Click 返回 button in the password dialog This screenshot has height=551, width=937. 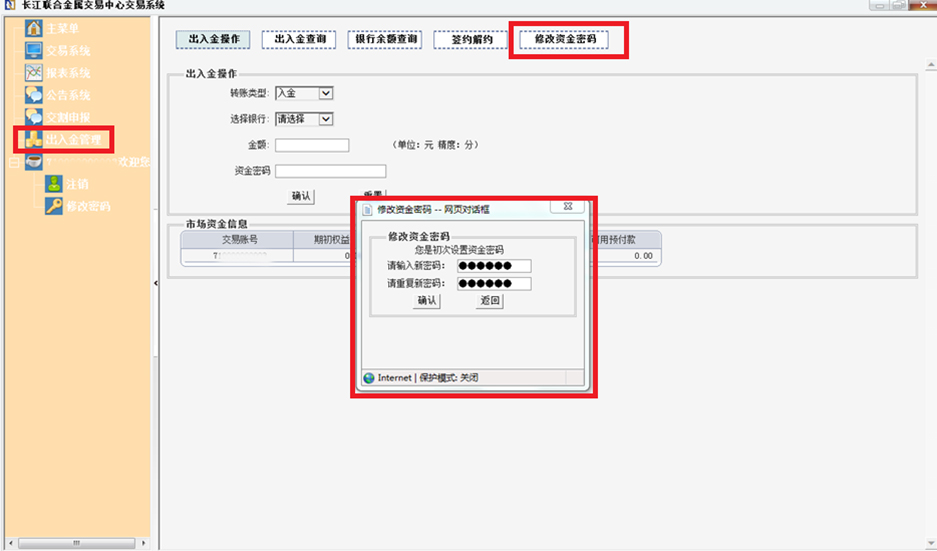tap(489, 301)
